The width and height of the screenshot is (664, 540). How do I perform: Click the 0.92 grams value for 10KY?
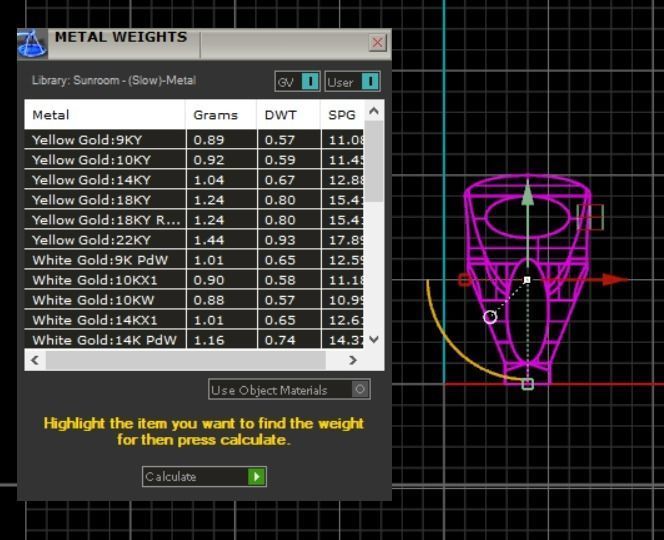coord(208,160)
